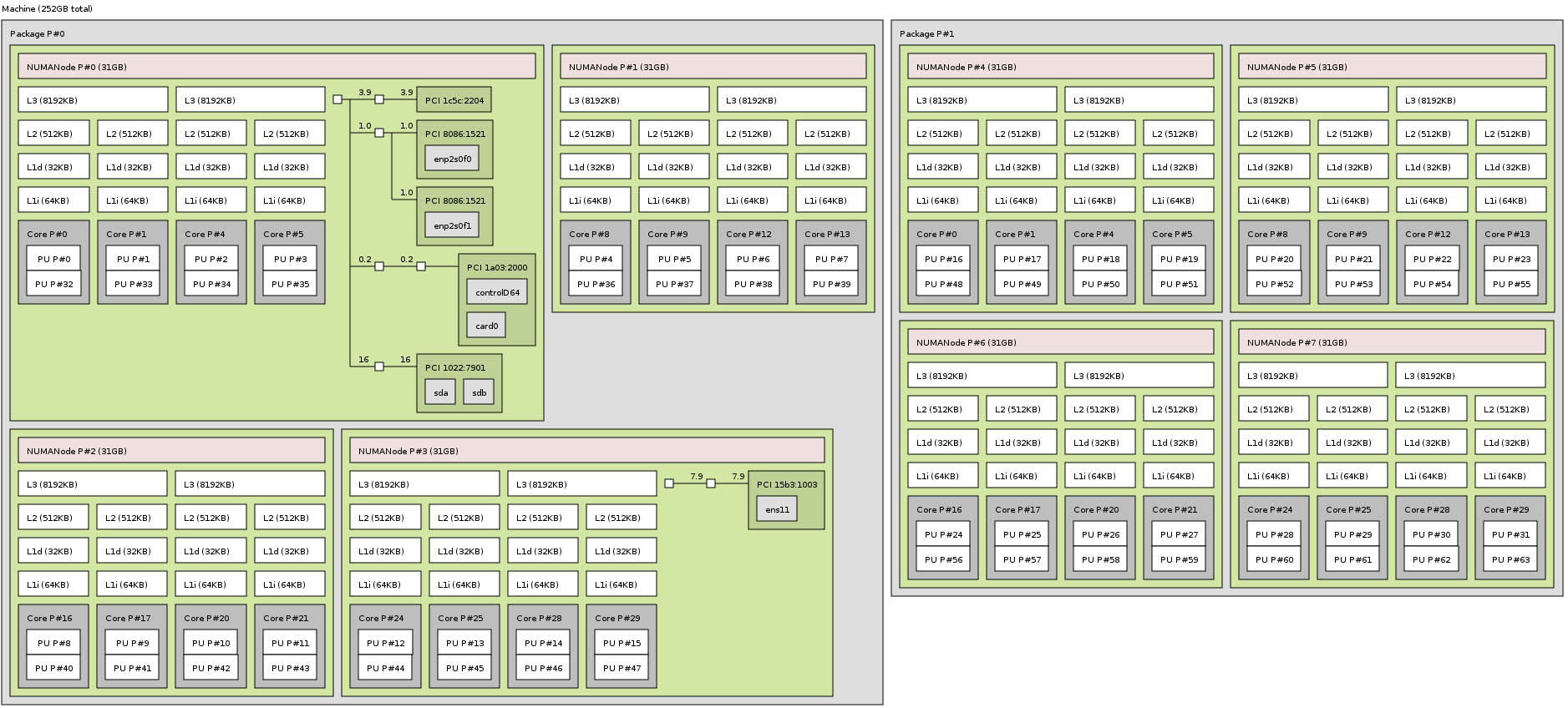The width and height of the screenshot is (1568, 708).
Task: Select the enp2s0f0 network interface box
Action: pos(452,159)
